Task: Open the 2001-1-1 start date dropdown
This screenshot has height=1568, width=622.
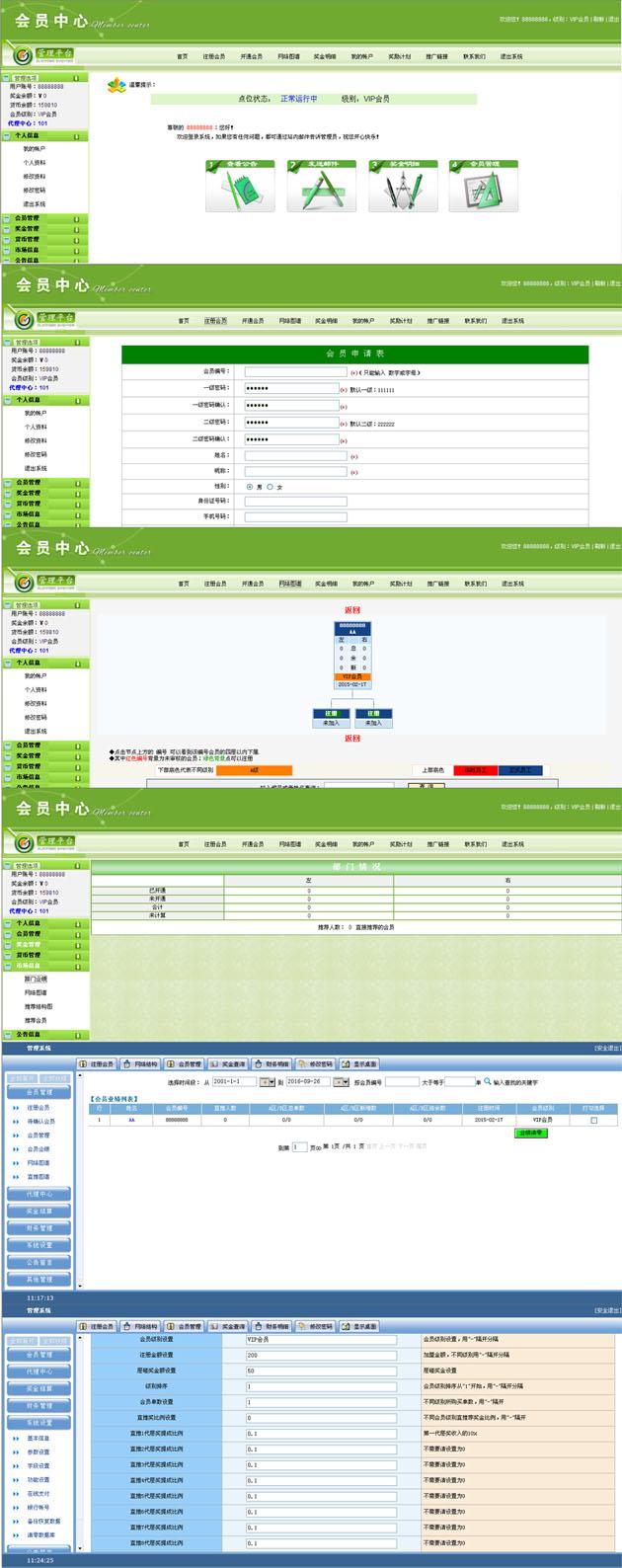Action: pos(267,1082)
